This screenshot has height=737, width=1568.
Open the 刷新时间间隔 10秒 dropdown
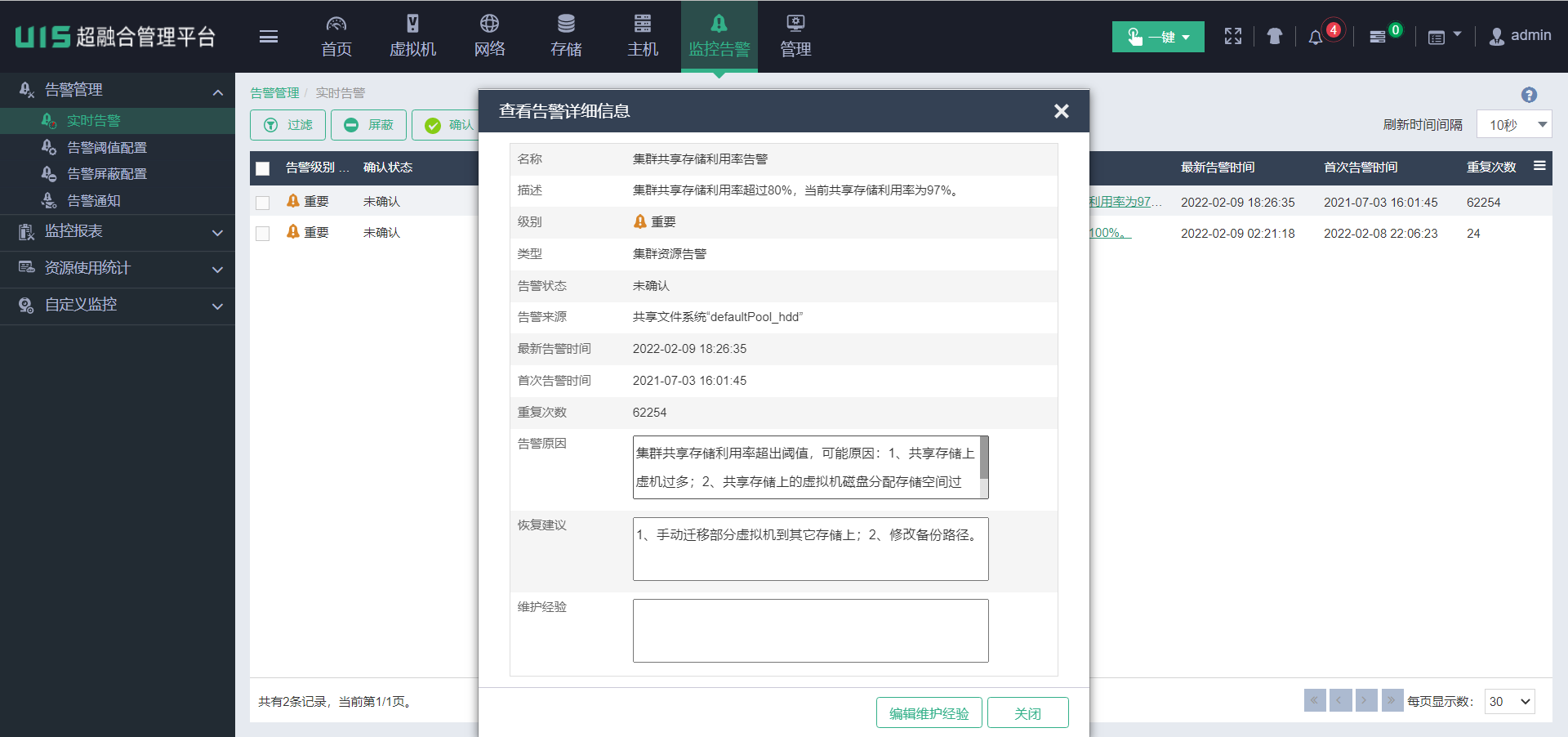1514,125
